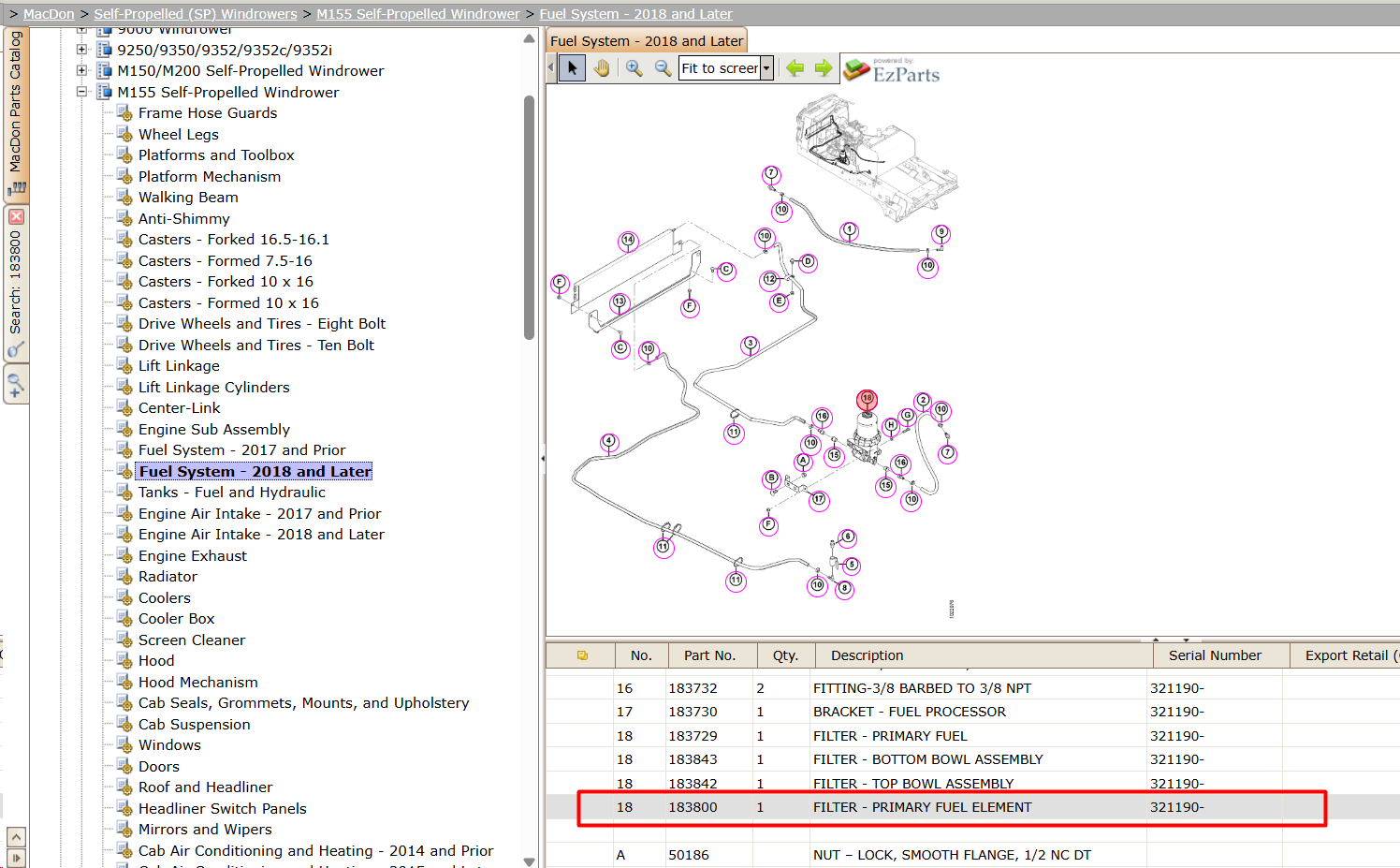
Task: Select the arrow pointer tool
Action: (x=572, y=68)
